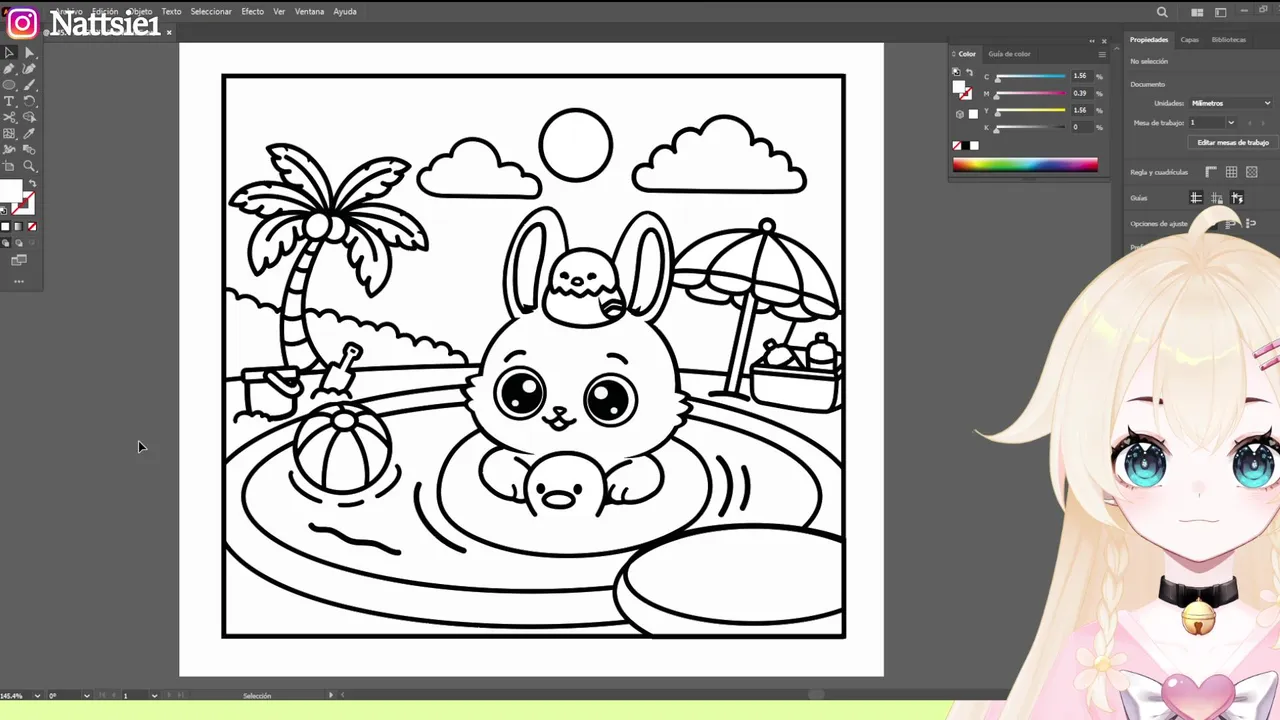Click Editar mesas de trabajo button
This screenshot has width=1280, height=720.
(x=1233, y=142)
